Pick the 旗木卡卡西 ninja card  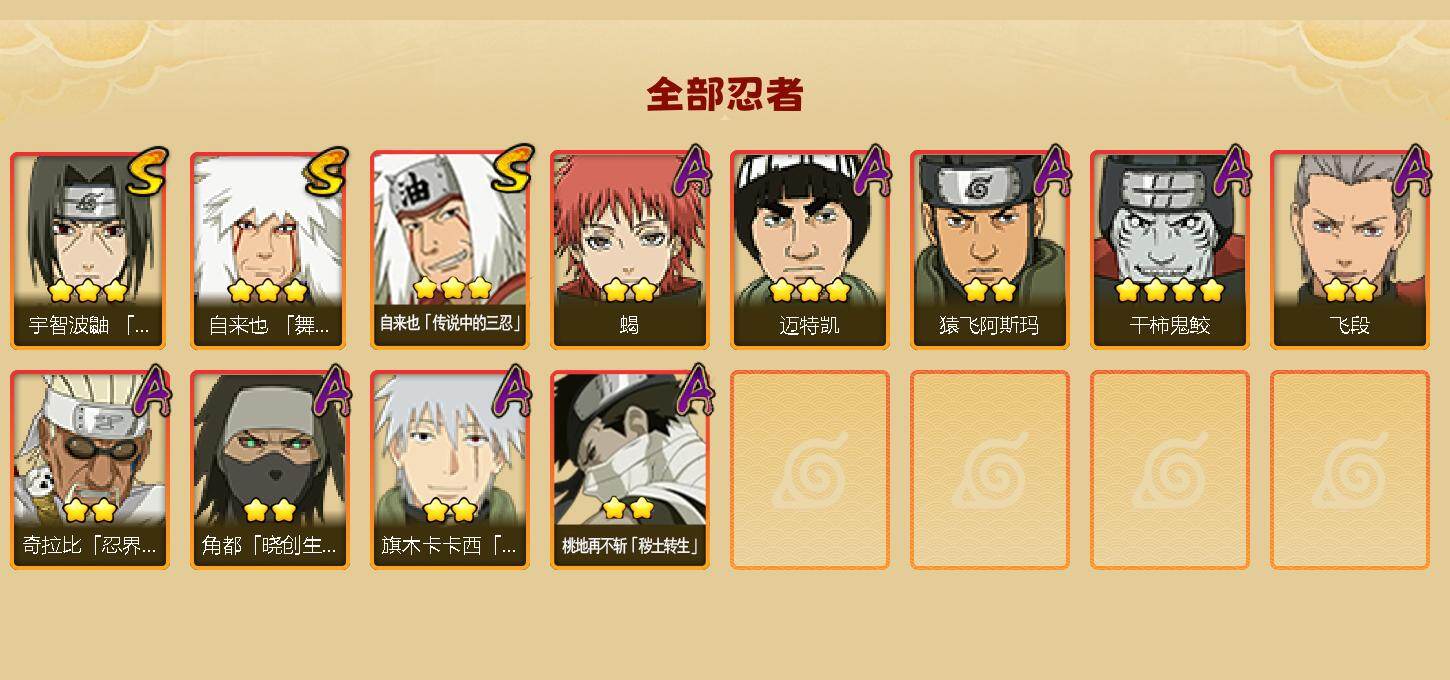click(450, 470)
